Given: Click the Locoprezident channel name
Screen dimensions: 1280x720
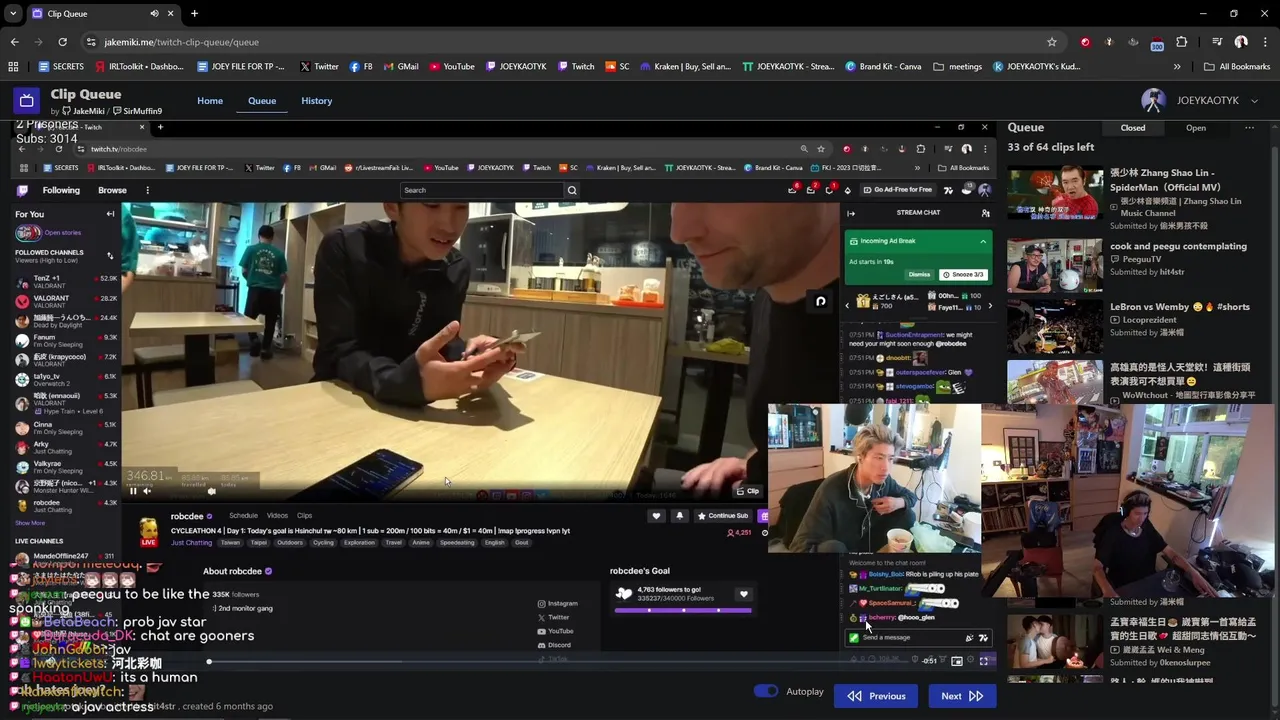Looking at the screenshot, I should 1149,320.
